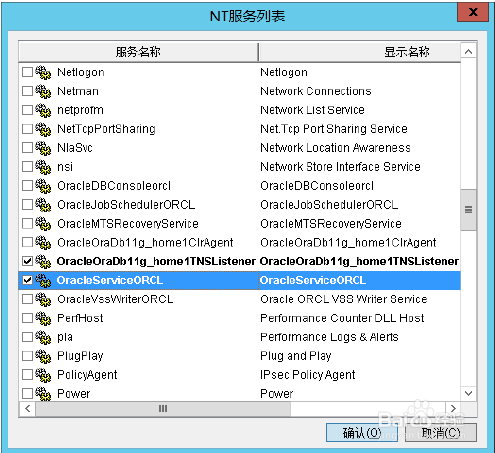Uncheck the OracleOraDb11g_home1TNSListener checkbox
This screenshot has width=495, height=453.
(27, 261)
